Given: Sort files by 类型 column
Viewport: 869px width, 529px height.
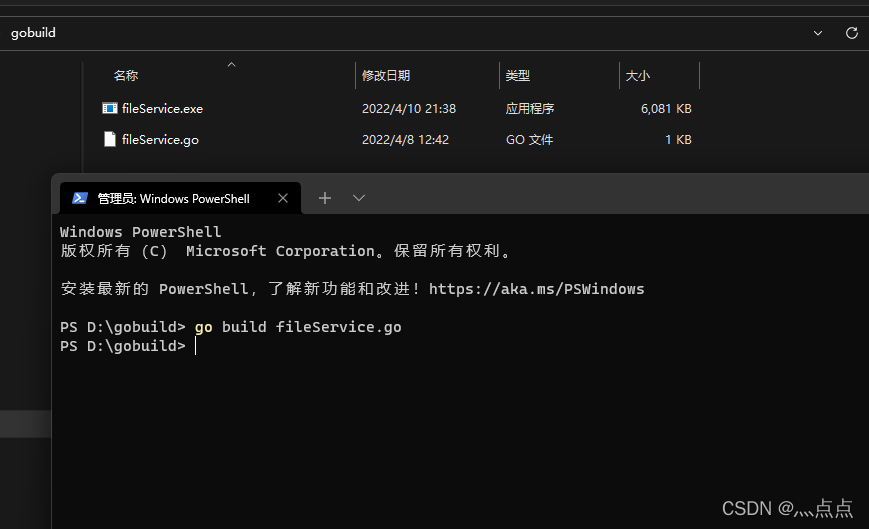Looking at the screenshot, I should pyautogui.click(x=518, y=76).
